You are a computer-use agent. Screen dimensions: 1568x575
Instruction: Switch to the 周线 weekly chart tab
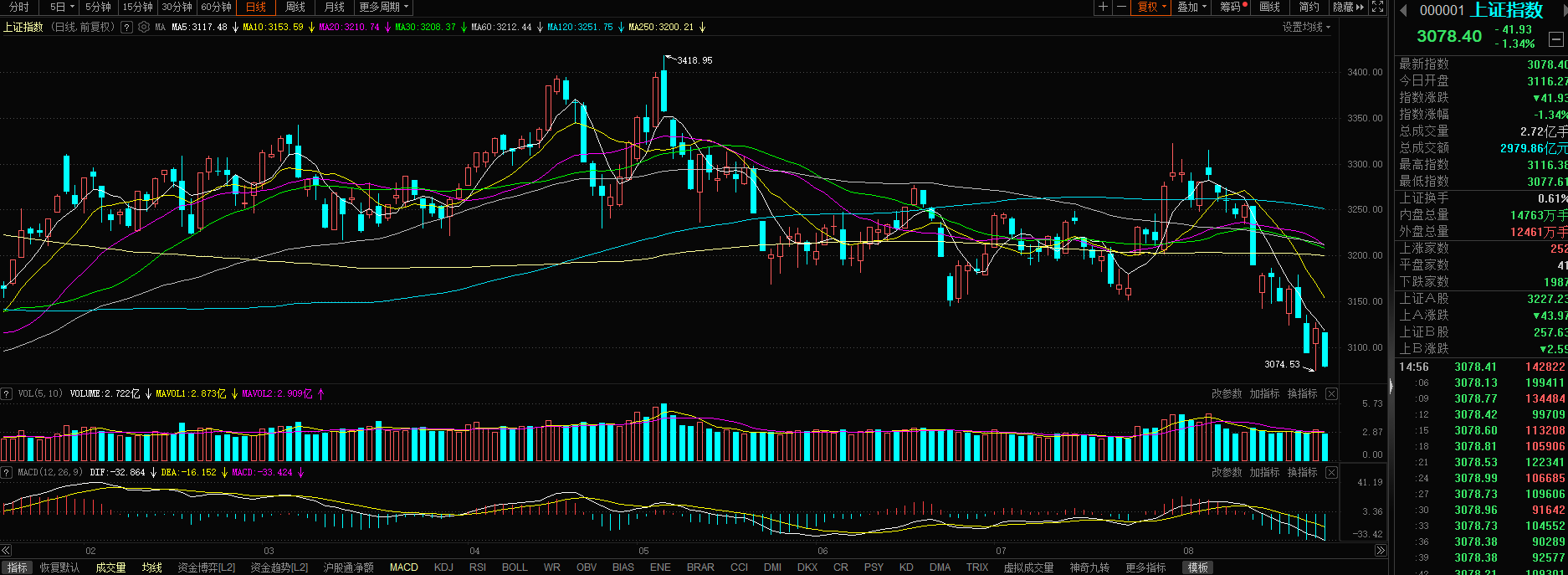tap(295, 7)
